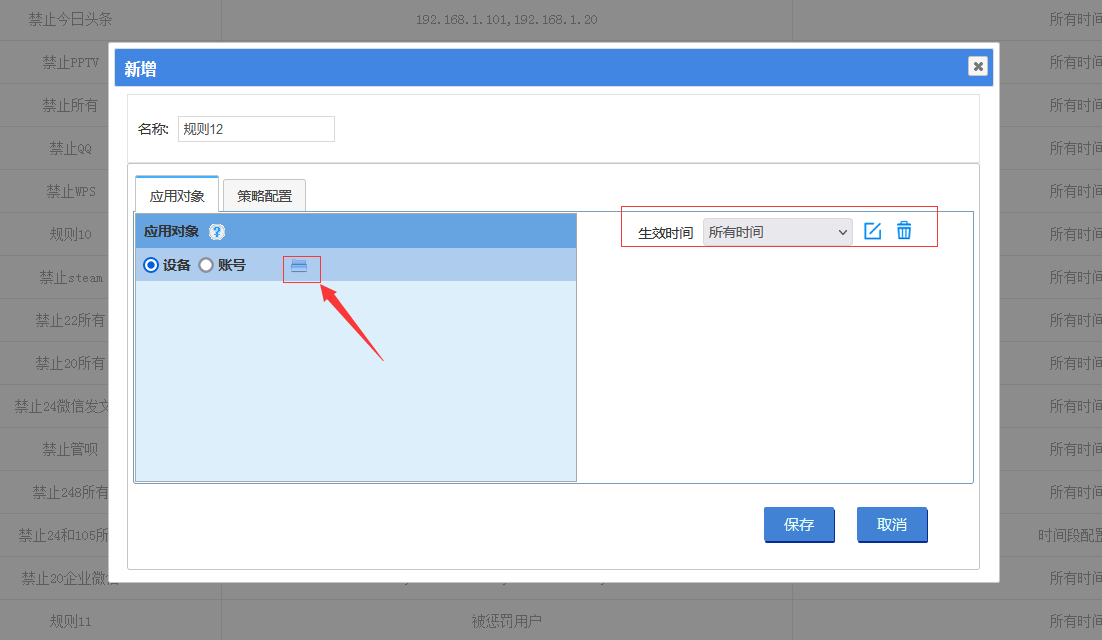Viewport: 1102px width, 640px height.
Task: Click the device list selector icon
Action: tap(299, 266)
